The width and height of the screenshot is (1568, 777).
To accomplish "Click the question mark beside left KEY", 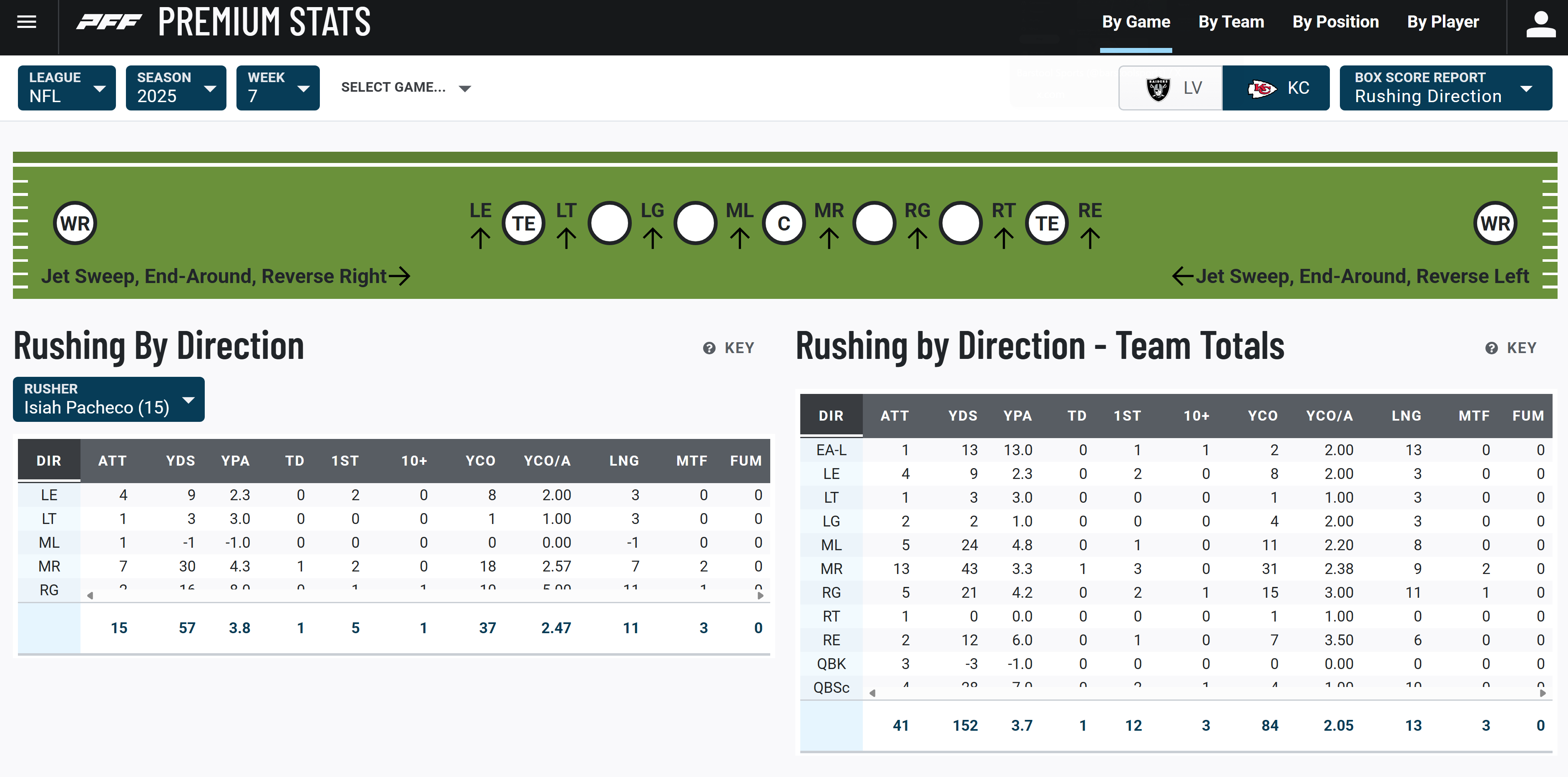I will tap(709, 348).
